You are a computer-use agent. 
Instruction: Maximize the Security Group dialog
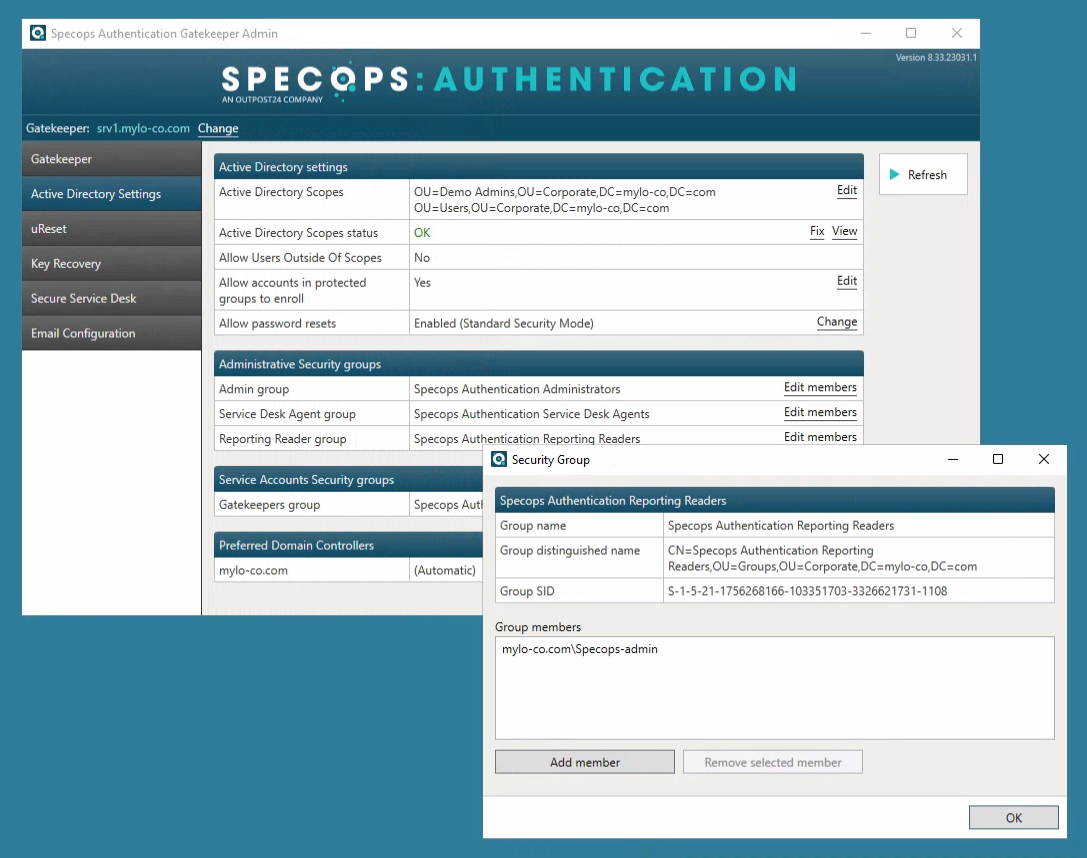(x=998, y=459)
